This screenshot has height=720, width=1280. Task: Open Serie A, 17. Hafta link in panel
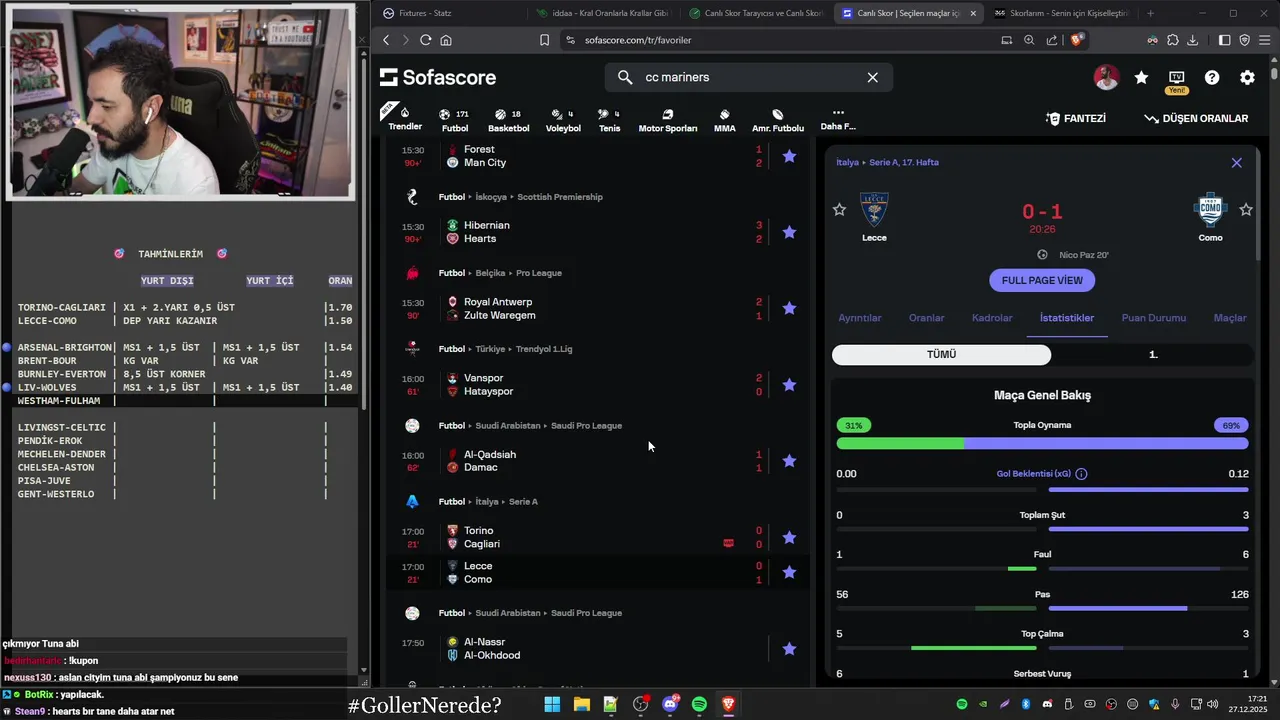click(904, 162)
